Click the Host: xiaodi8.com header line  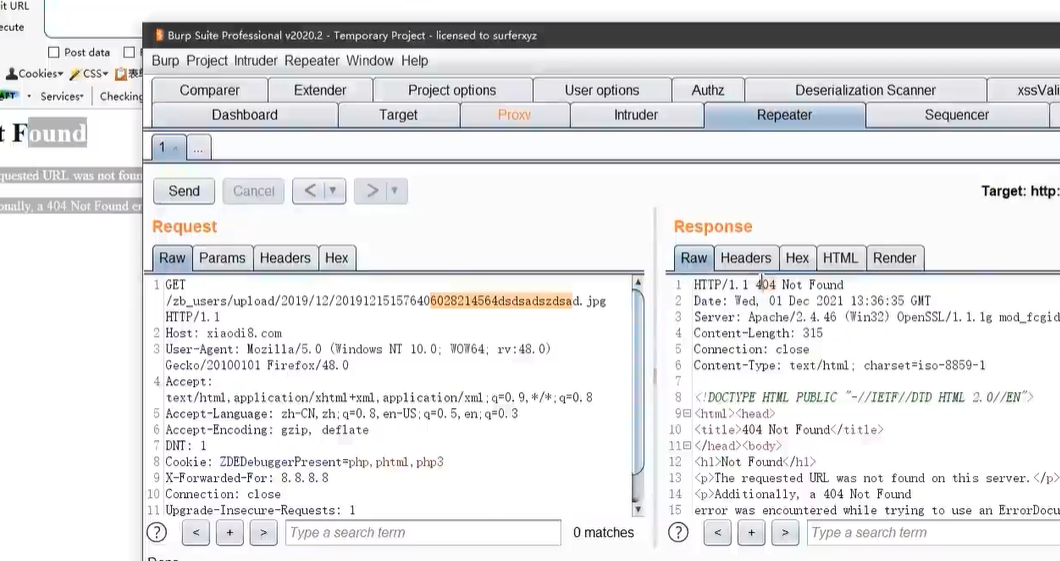[x=224, y=333]
